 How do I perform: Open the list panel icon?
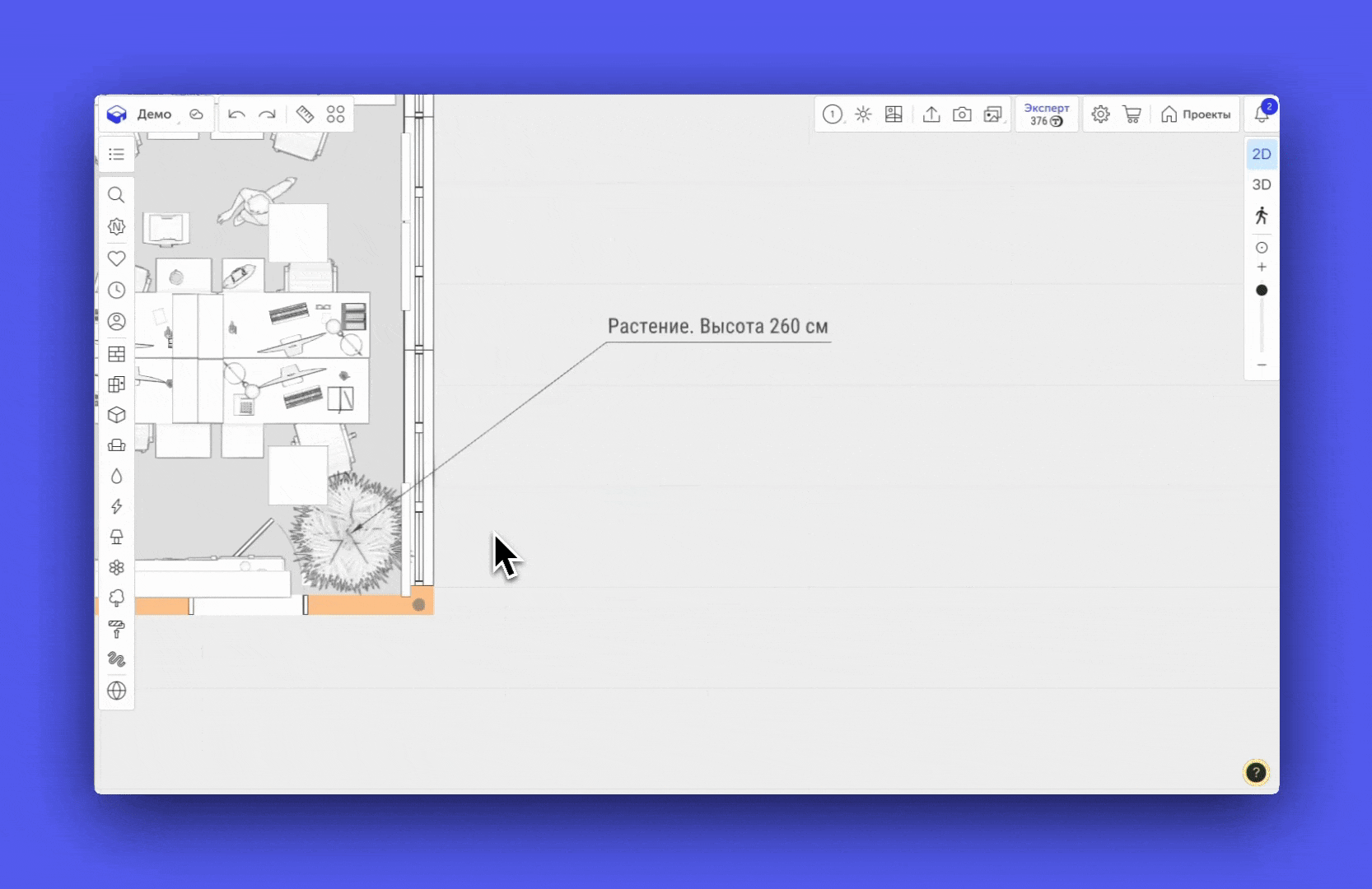click(116, 154)
